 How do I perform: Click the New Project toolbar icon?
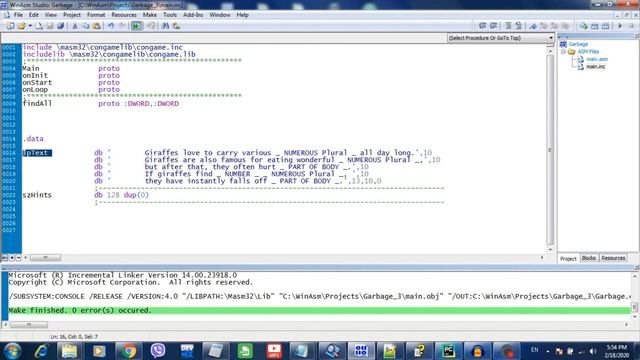pos(10,26)
